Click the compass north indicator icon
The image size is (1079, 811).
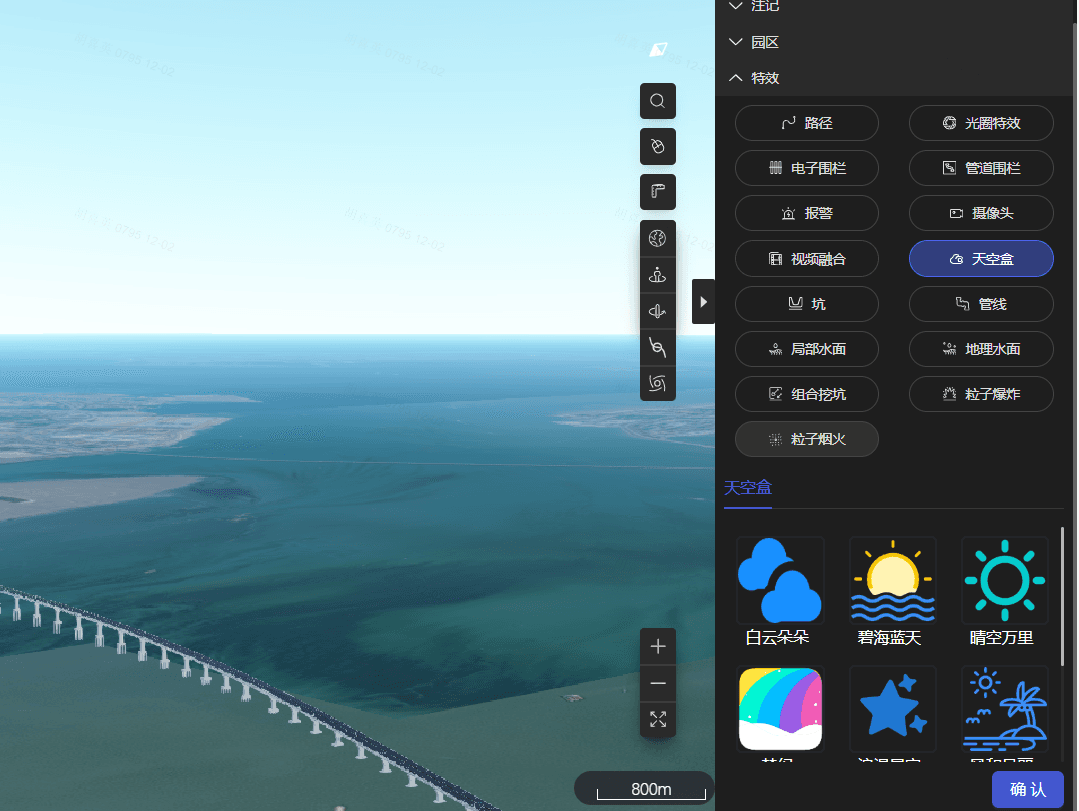[657, 50]
